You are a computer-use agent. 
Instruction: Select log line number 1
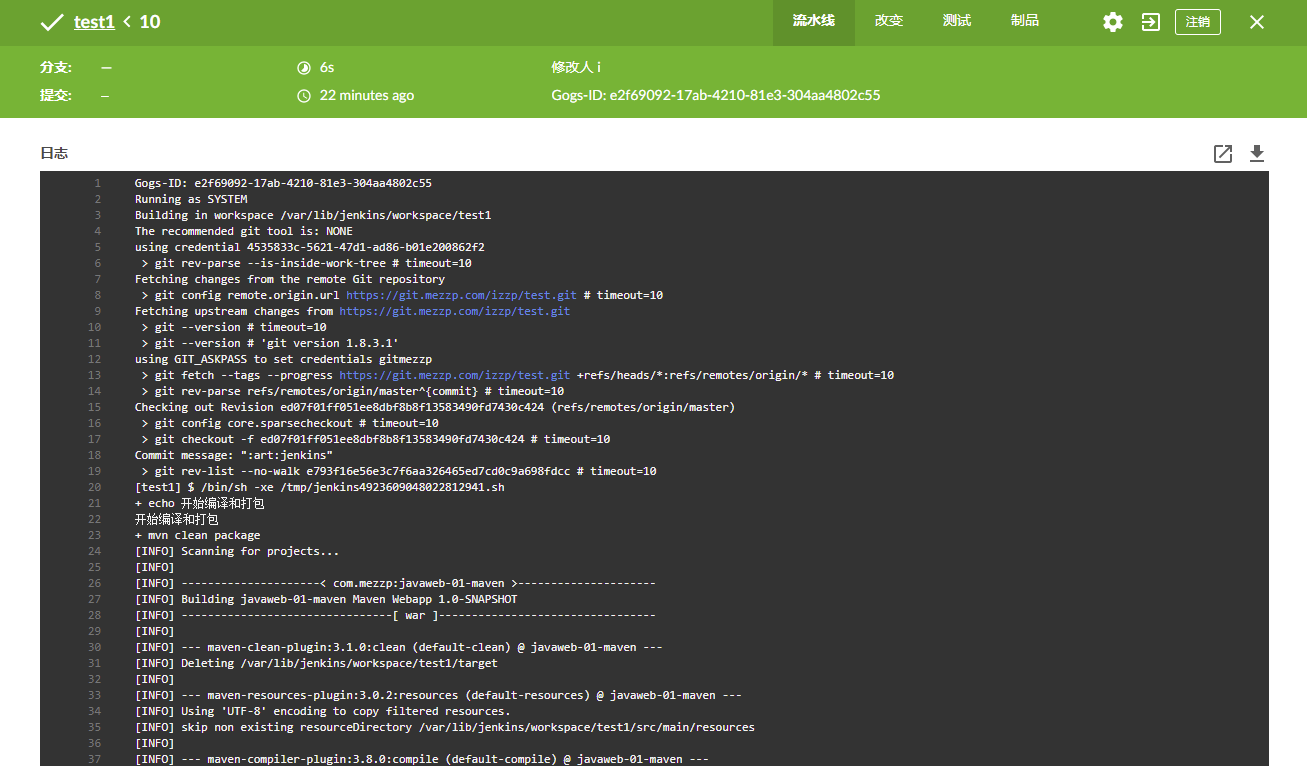click(x=98, y=183)
